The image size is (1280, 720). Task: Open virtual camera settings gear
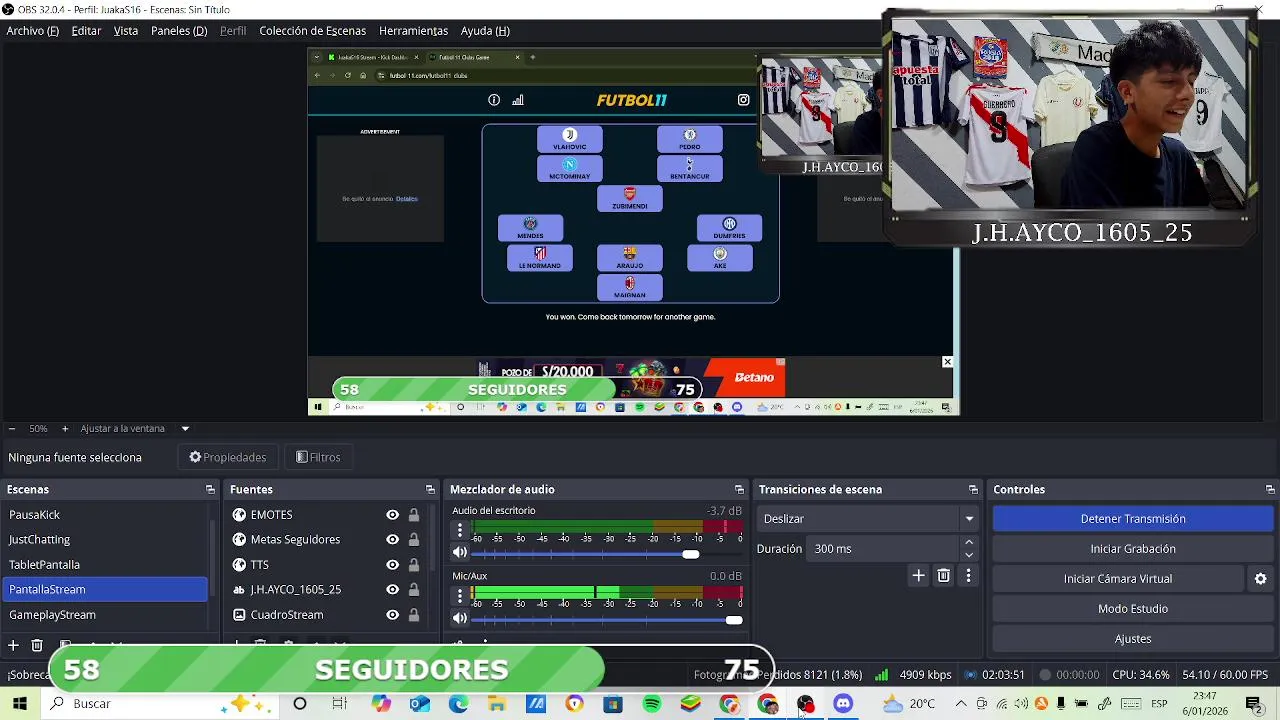click(1261, 579)
